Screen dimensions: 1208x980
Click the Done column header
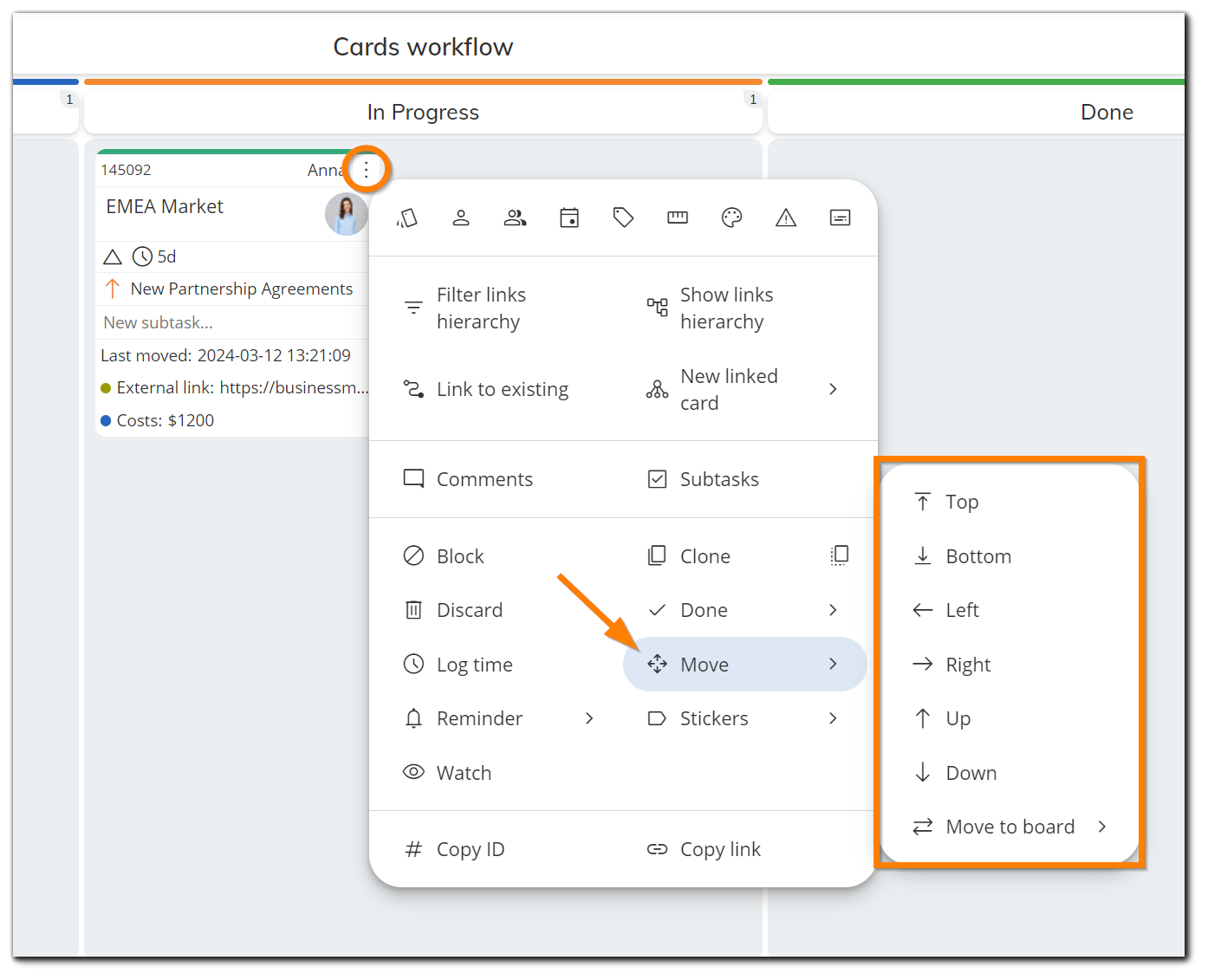pos(1107,112)
